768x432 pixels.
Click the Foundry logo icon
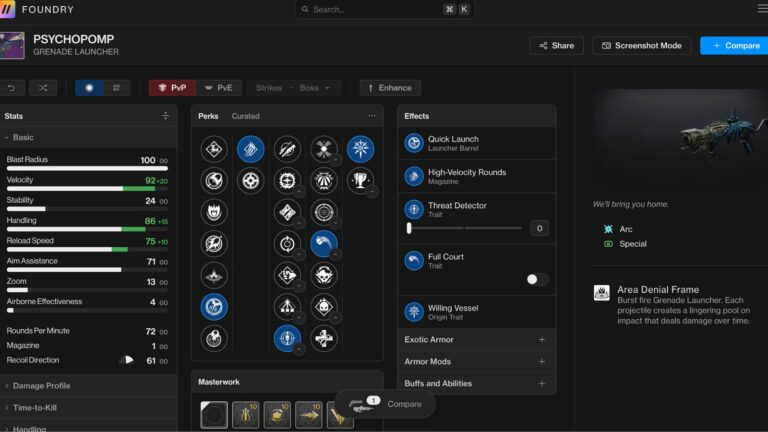(7, 9)
